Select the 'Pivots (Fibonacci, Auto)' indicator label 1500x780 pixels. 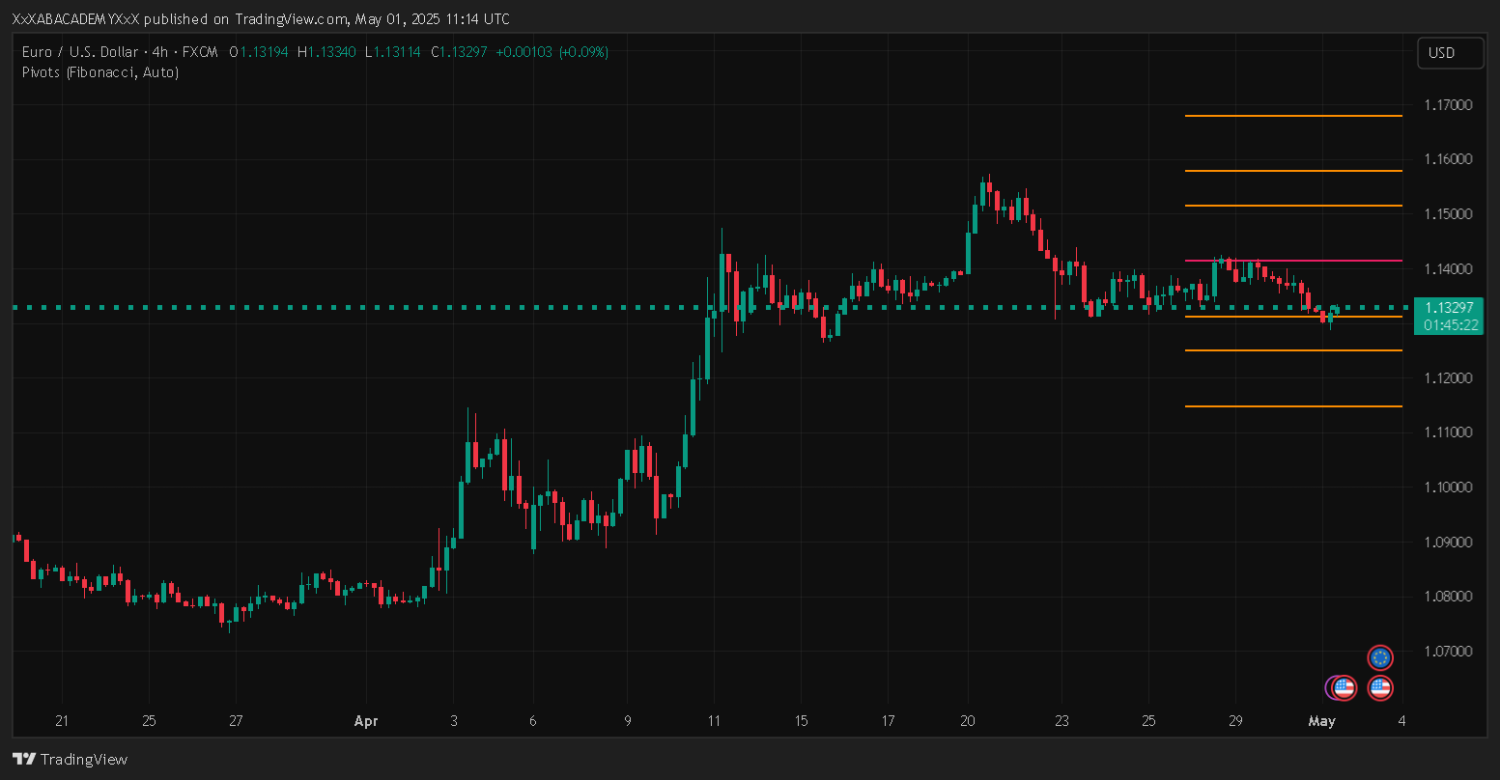pos(100,72)
